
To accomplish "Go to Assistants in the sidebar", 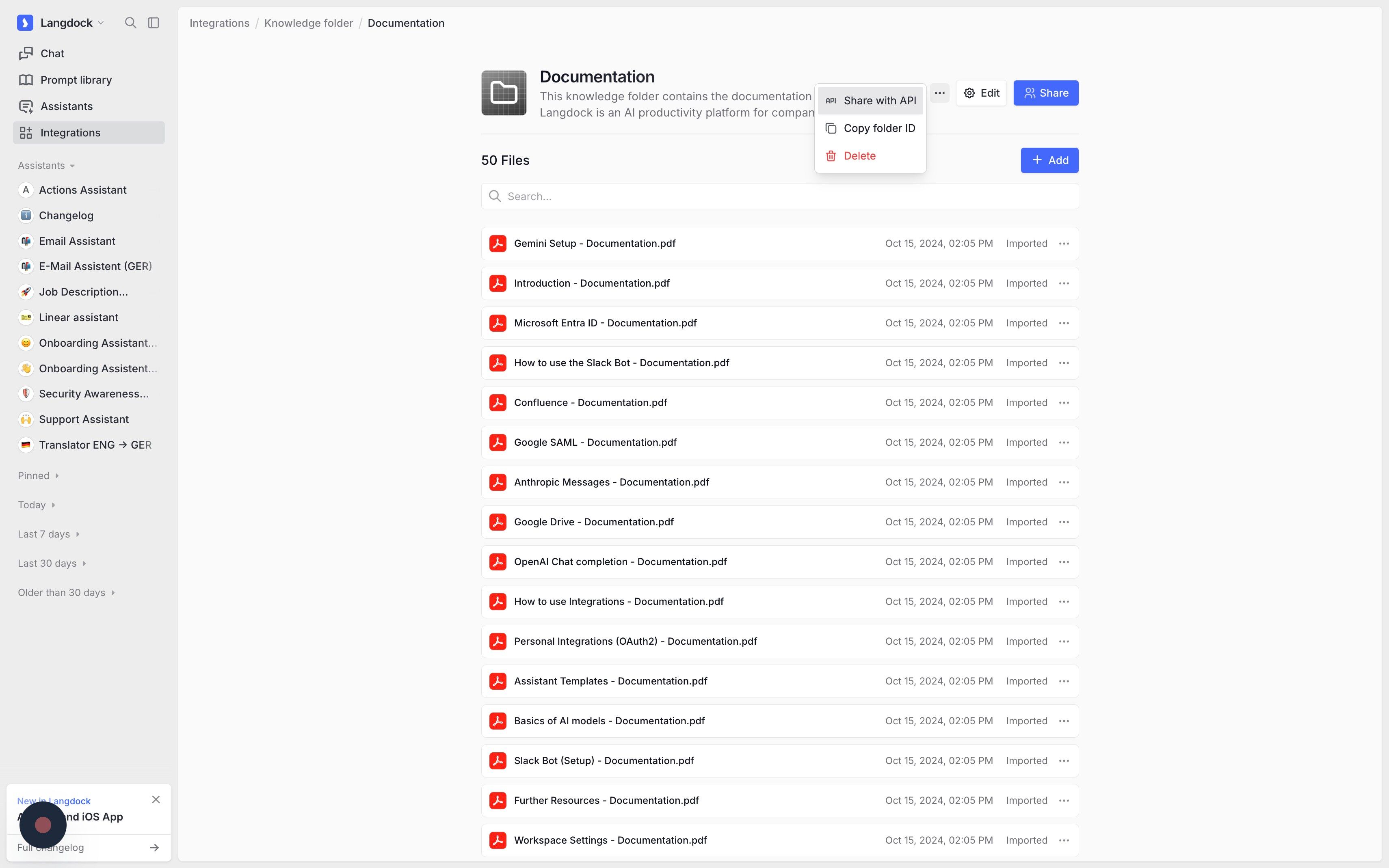I will pyautogui.click(x=66, y=106).
